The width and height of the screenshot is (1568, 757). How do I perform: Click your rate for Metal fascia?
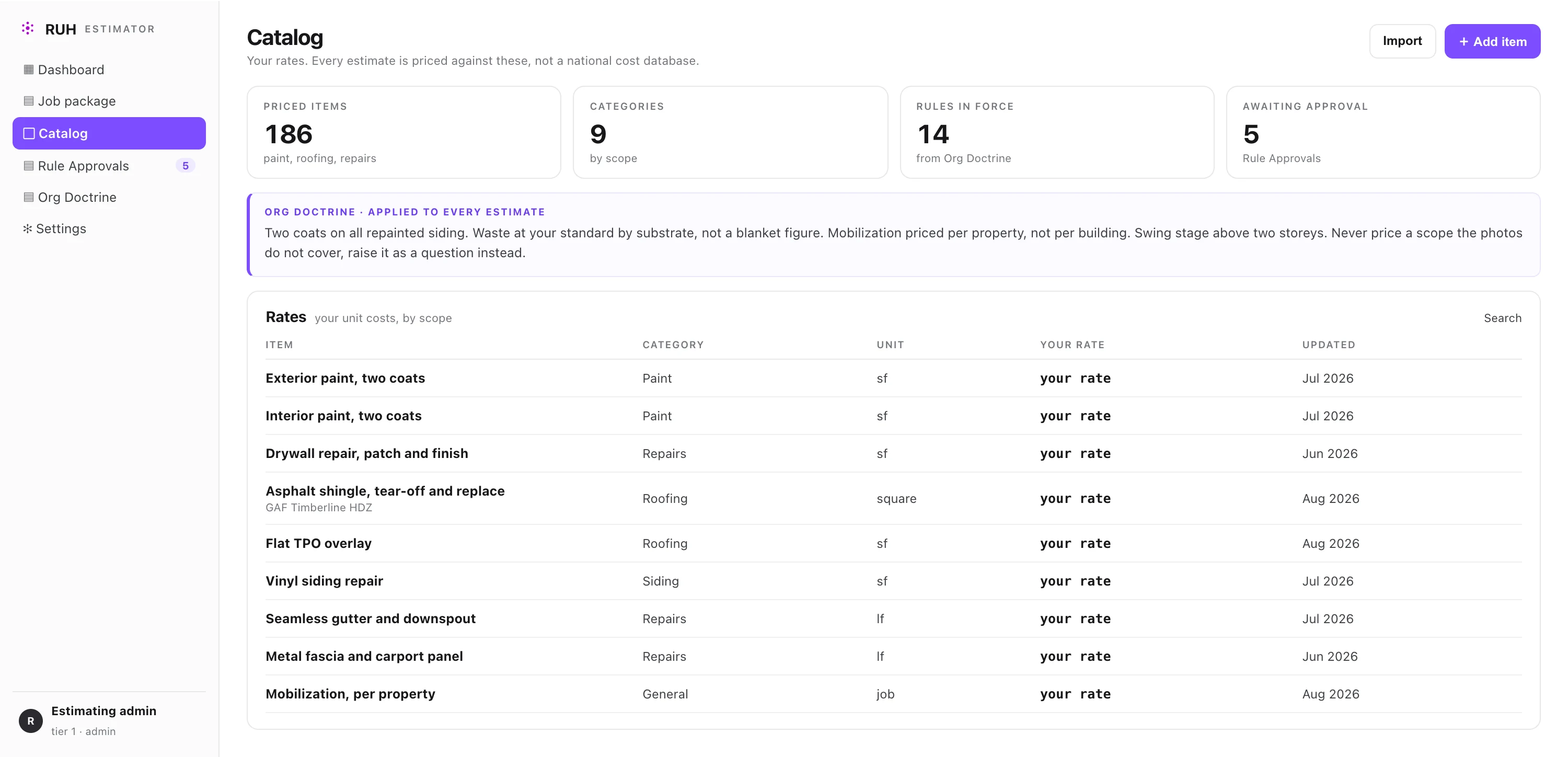[x=1075, y=657]
